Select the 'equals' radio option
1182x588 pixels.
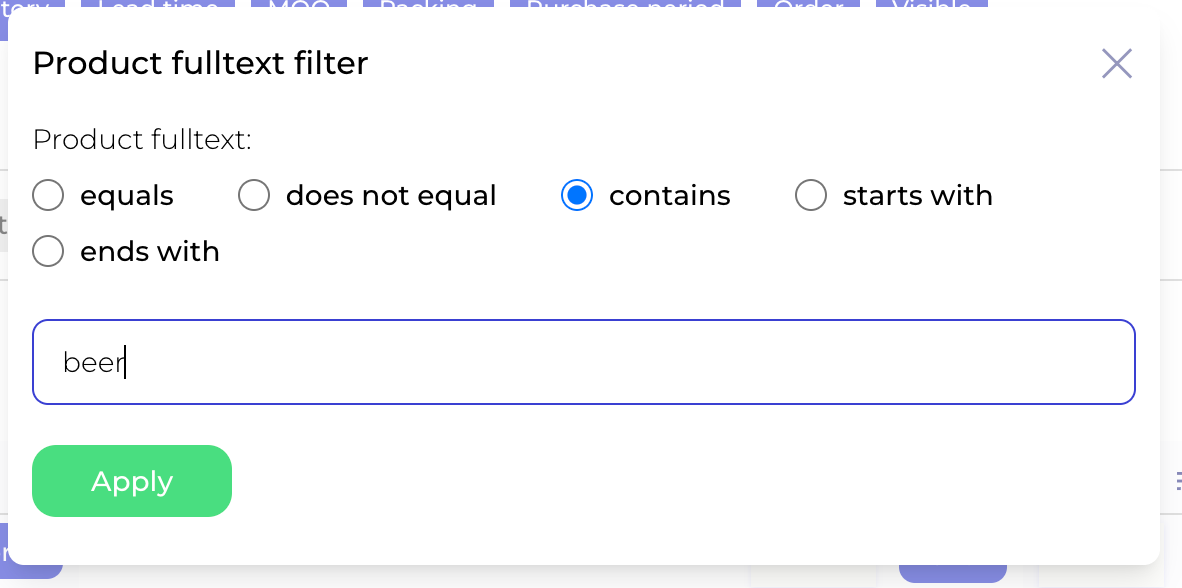tap(48, 196)
